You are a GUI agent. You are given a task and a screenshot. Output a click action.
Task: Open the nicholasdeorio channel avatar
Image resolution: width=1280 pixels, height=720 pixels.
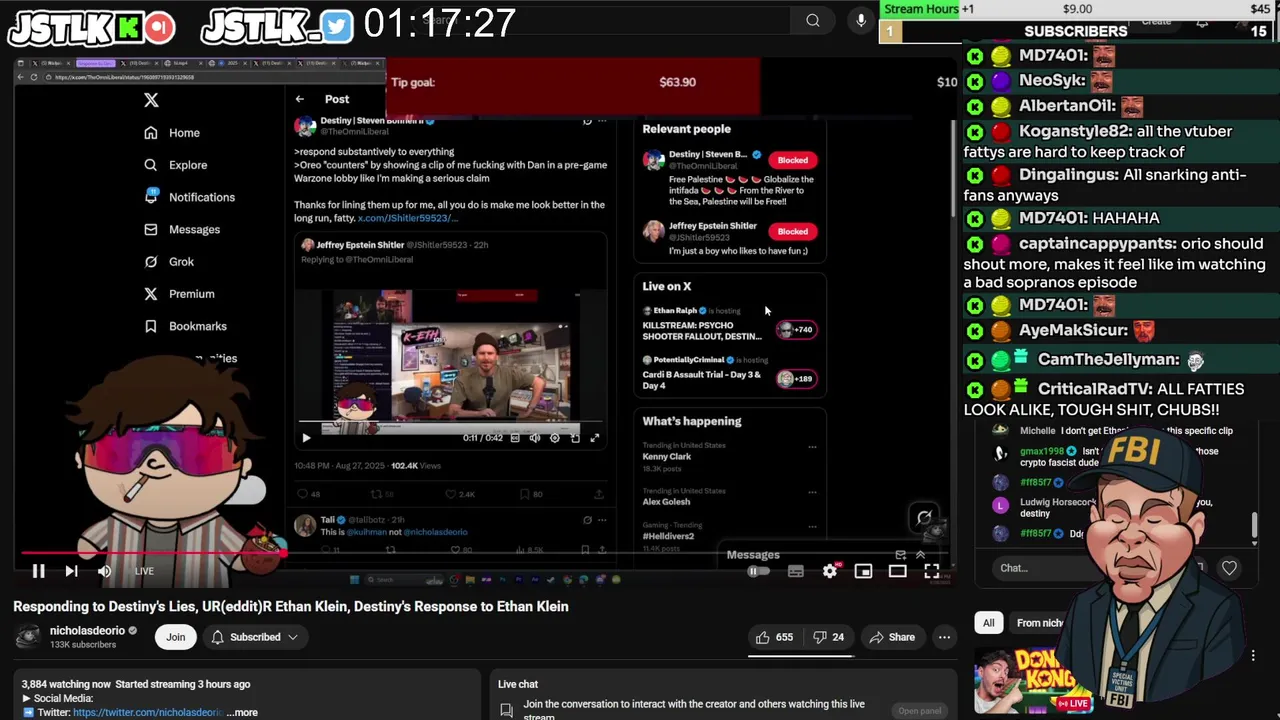click(28, 637)
